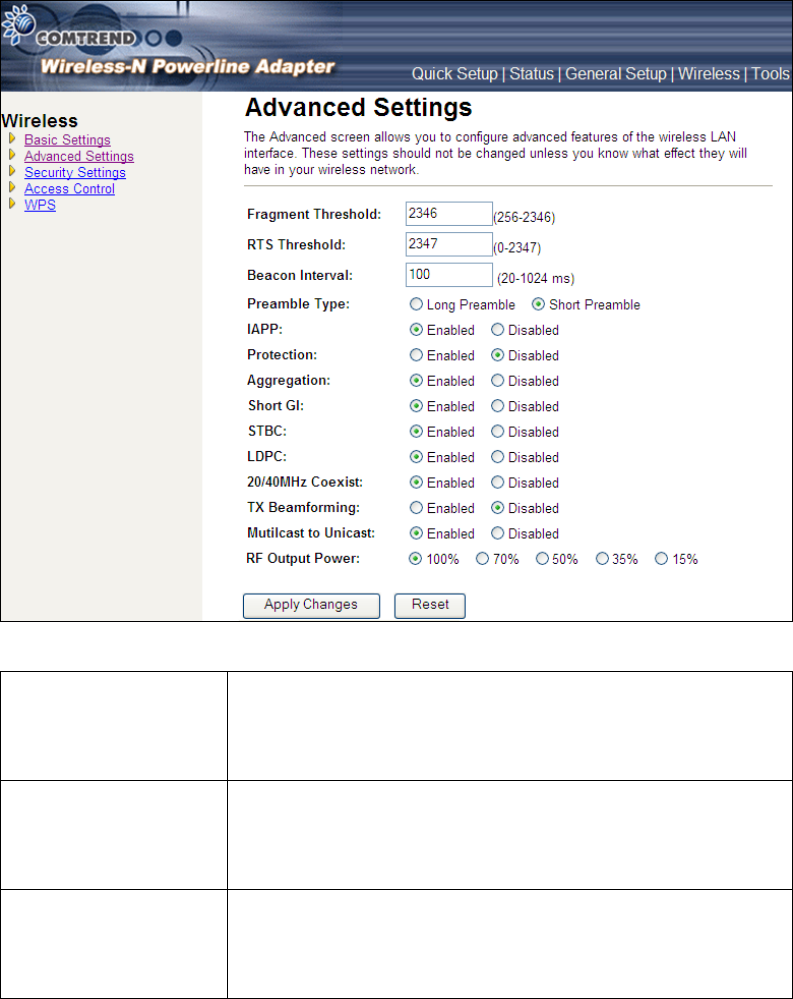
Task: Click arrow icon beside Access Control
Action: pyautogui.click(x=12, y=187)
